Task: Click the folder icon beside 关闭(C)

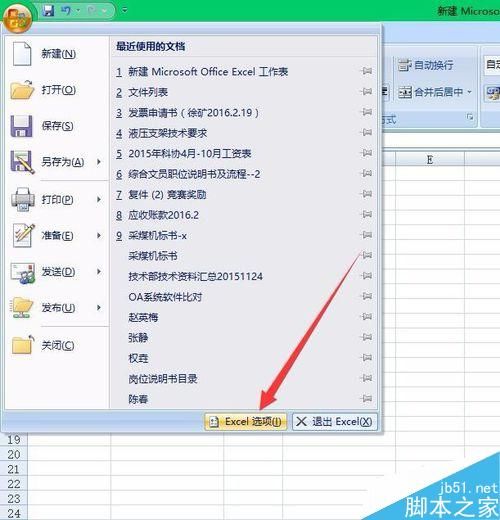Action: (23, 345)
